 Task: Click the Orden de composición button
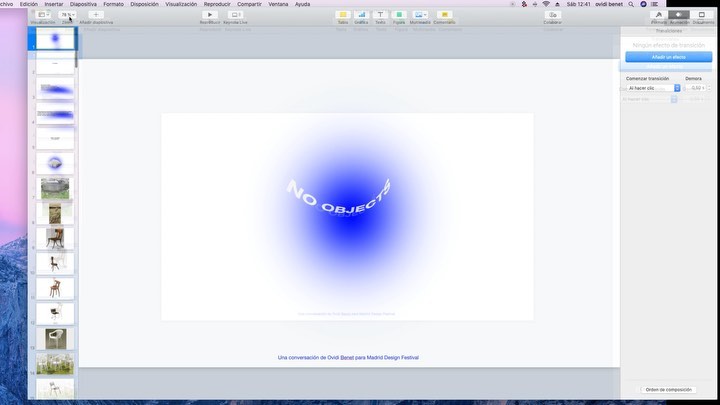[x=668, y=389]
